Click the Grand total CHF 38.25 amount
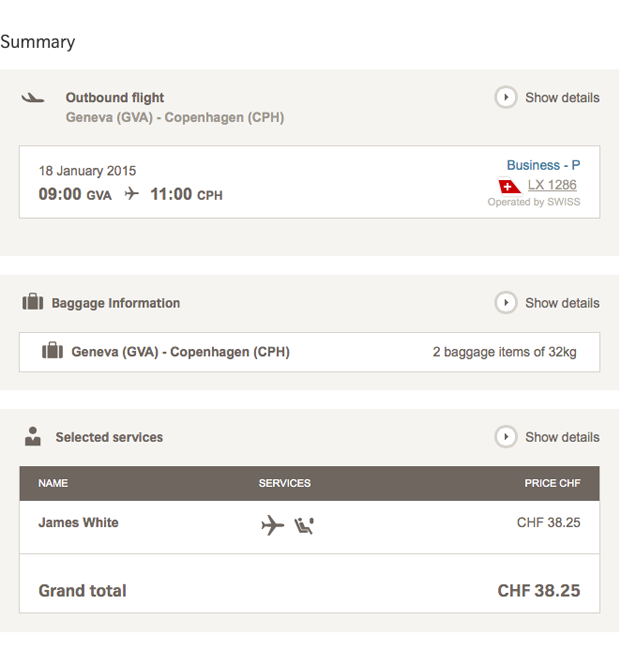Screen dimensions: 621x650 tap(539, 591)
